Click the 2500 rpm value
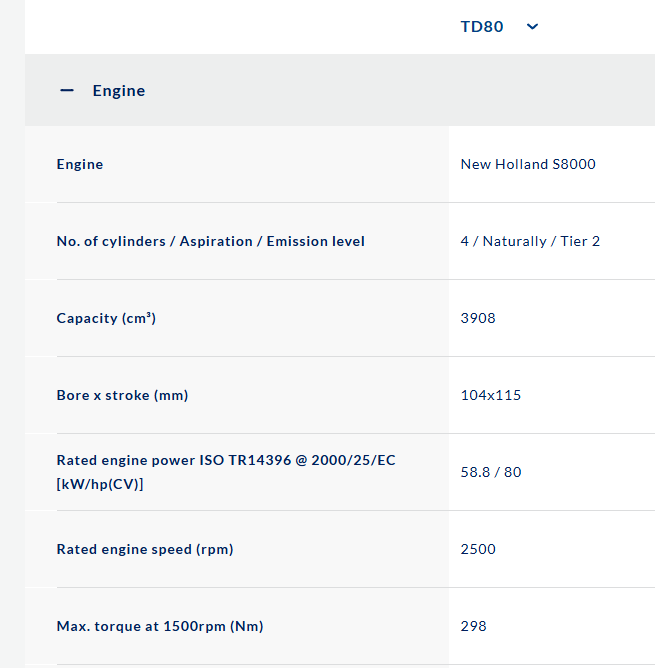 [x=478, y=549]
